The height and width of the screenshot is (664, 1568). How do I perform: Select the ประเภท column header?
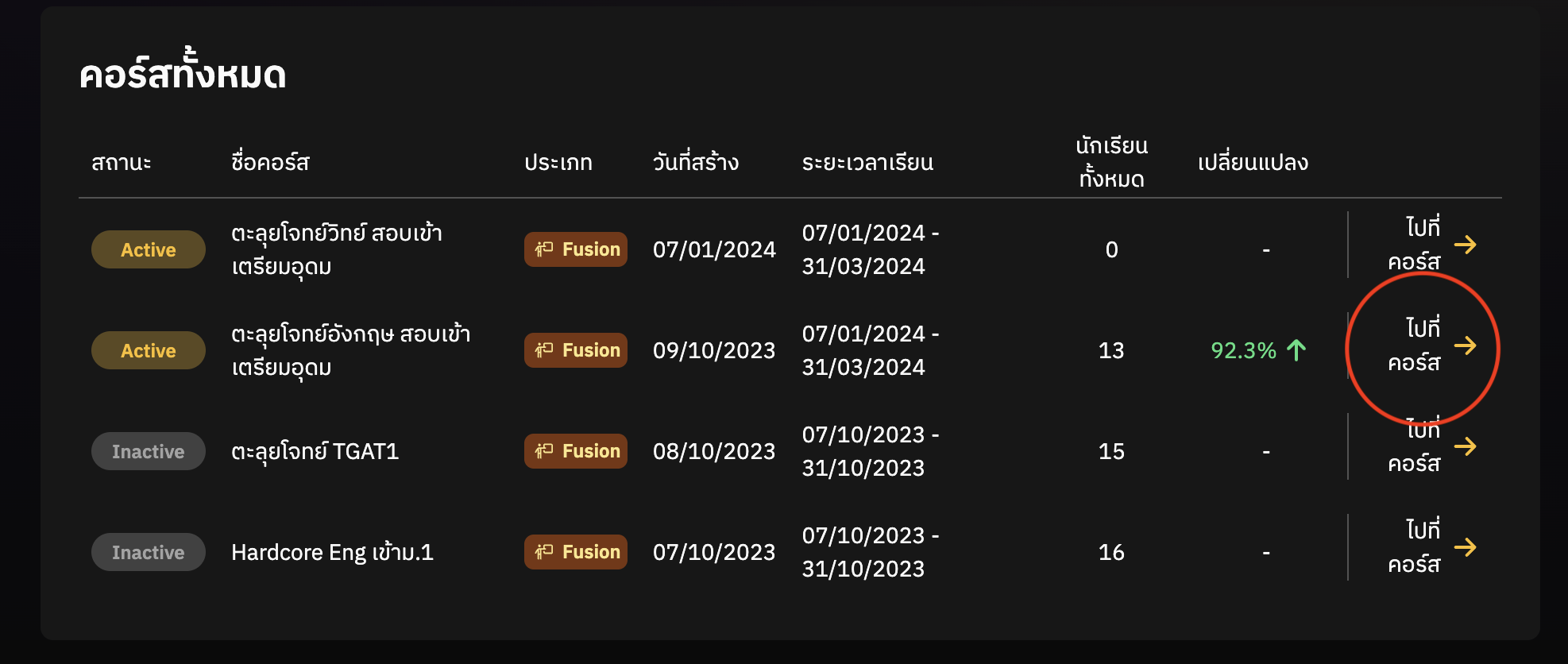(x=559, y=162)
